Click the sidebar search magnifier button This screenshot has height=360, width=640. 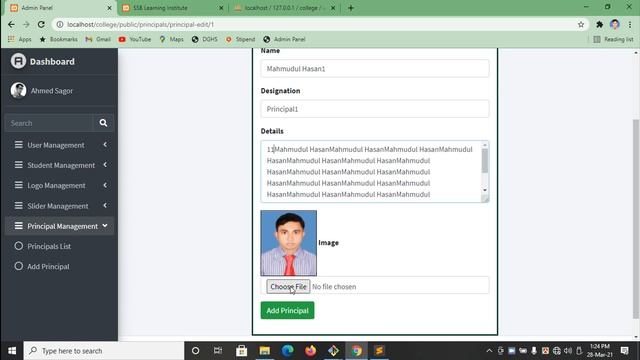(x=103, y=123)
